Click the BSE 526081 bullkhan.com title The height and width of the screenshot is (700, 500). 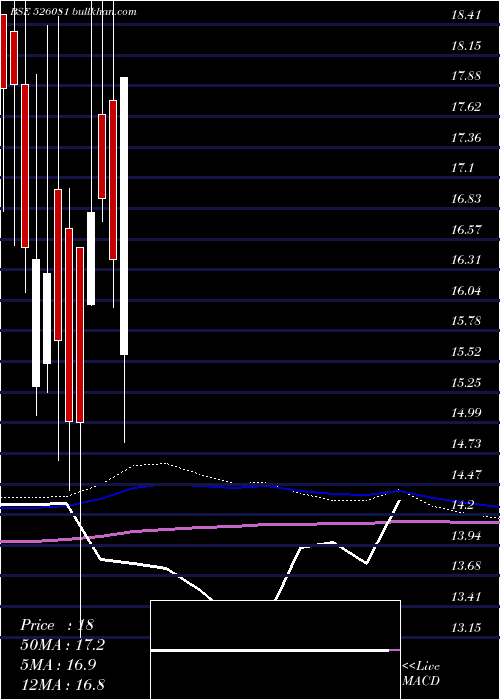[72, 12]
